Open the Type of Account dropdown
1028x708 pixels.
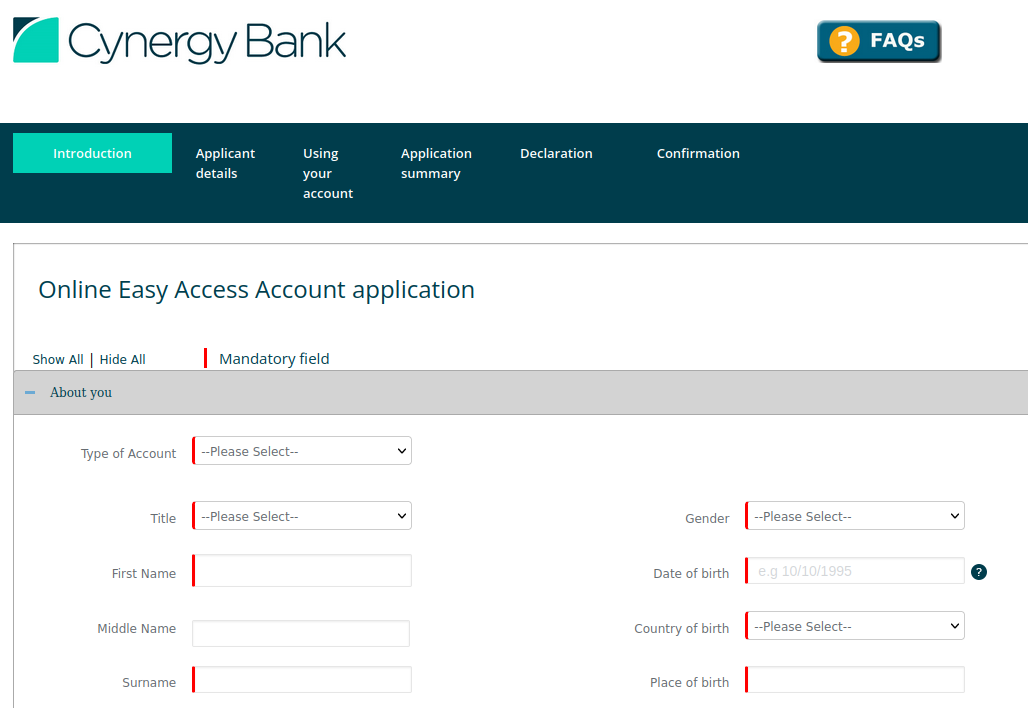(x=302, y=451)
